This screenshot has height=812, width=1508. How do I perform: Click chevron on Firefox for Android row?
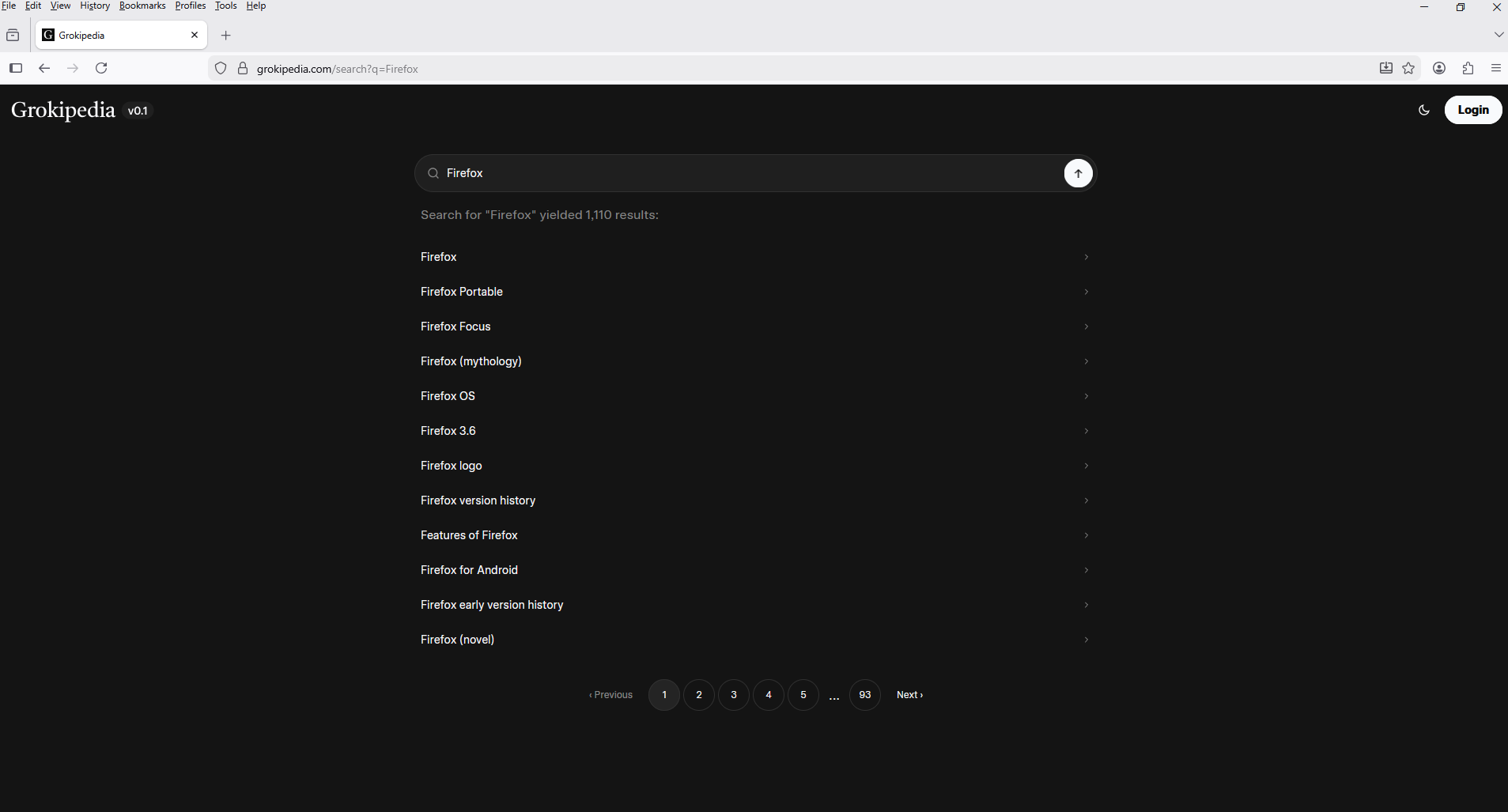(1086, 570)
